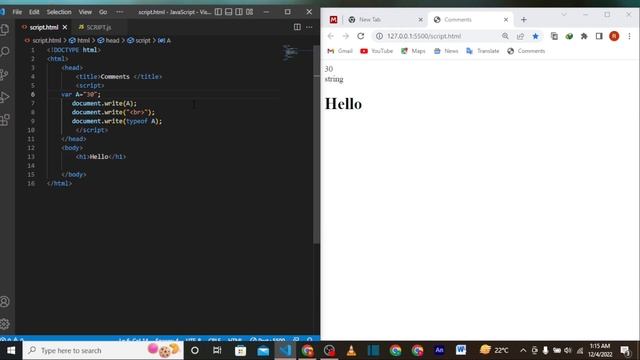This screenshot has width=640, height=360.
Task: Open the Go menu
Action: 103,12
